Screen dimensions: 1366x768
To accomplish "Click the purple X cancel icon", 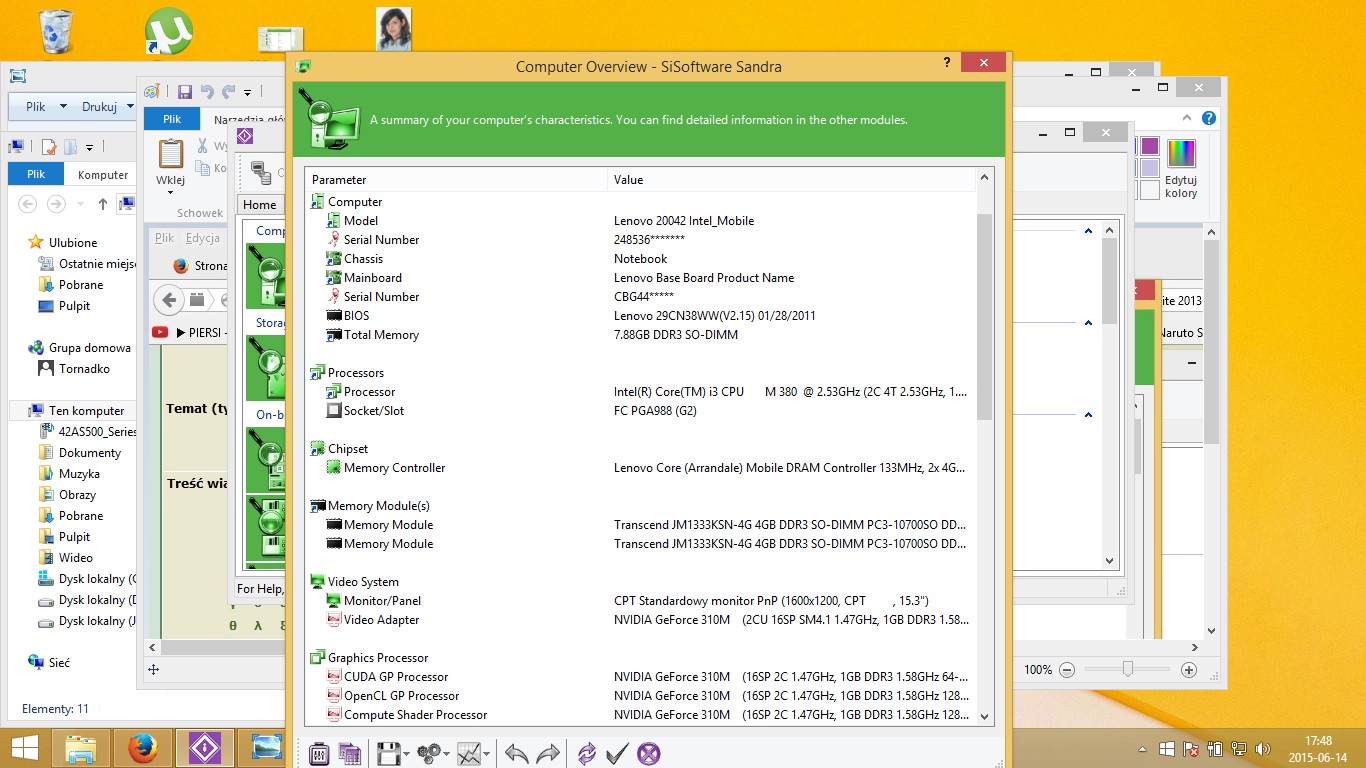I will 649,753.
